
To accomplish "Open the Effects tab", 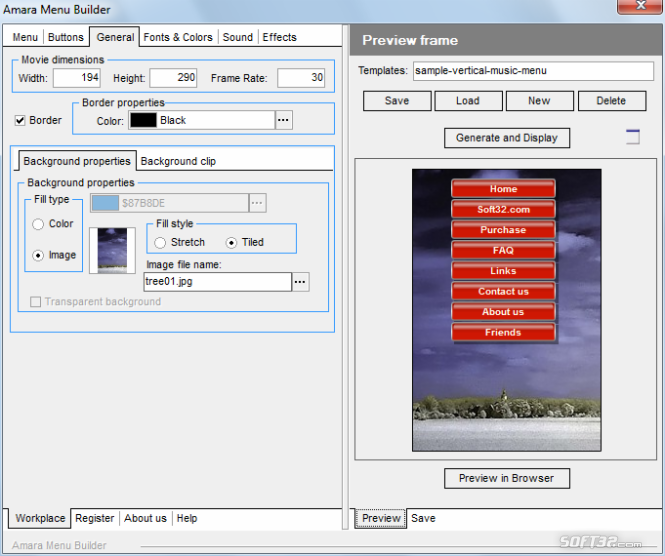I will [279, 37].
